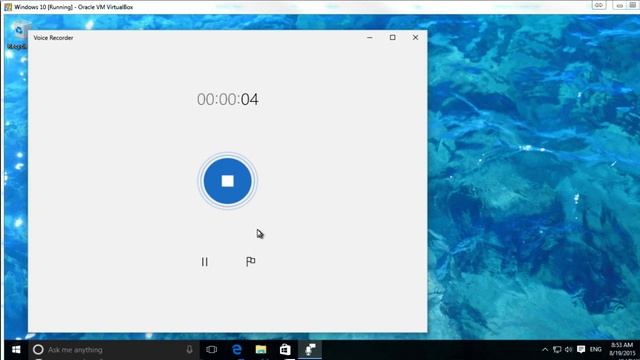Stop the voice recording
This screenshot has height=360, width=640.
227,181
